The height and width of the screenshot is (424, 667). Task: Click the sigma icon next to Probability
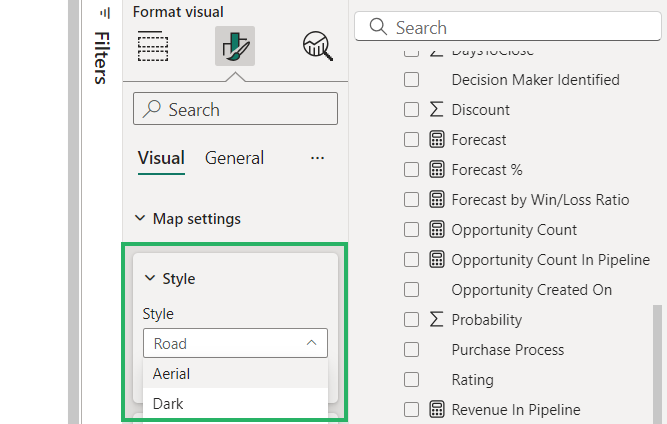click(436, 320)
